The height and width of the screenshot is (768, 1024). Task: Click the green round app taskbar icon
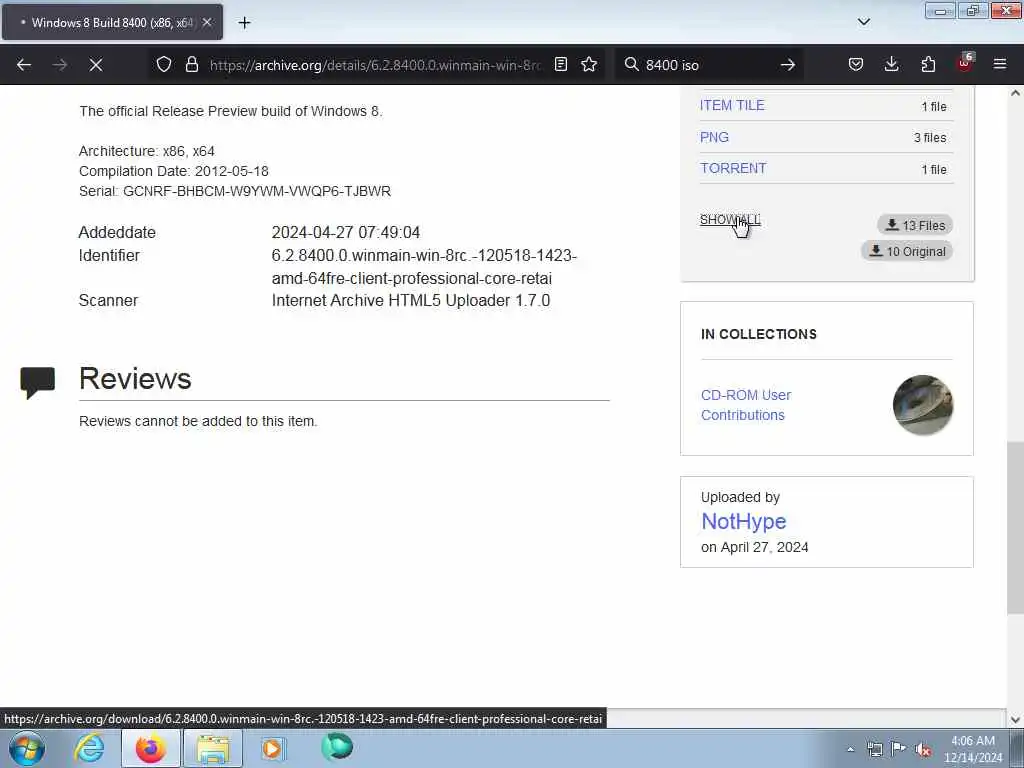(x=337, y=747)
